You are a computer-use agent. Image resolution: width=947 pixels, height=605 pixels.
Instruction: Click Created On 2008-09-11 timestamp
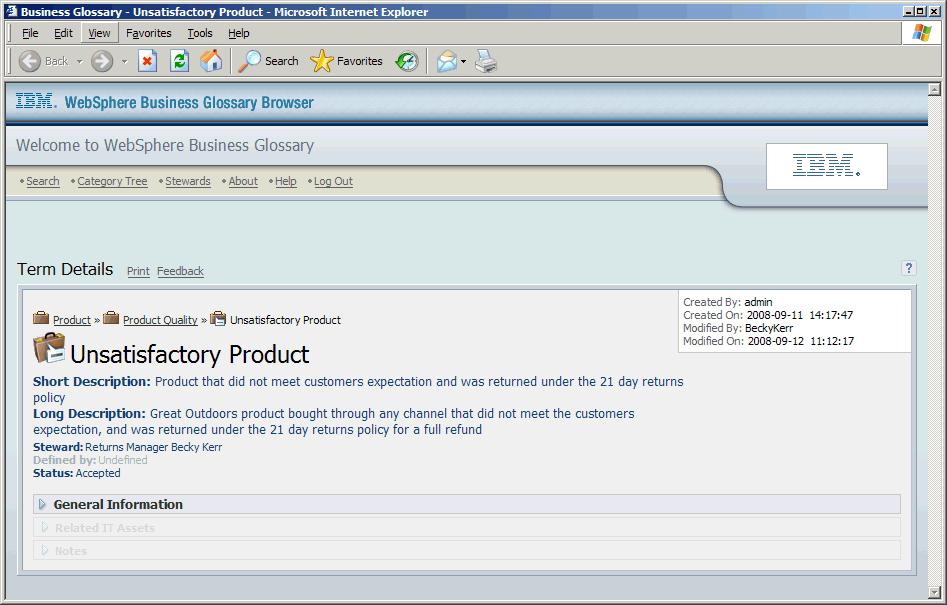click(x=768, y=315)
